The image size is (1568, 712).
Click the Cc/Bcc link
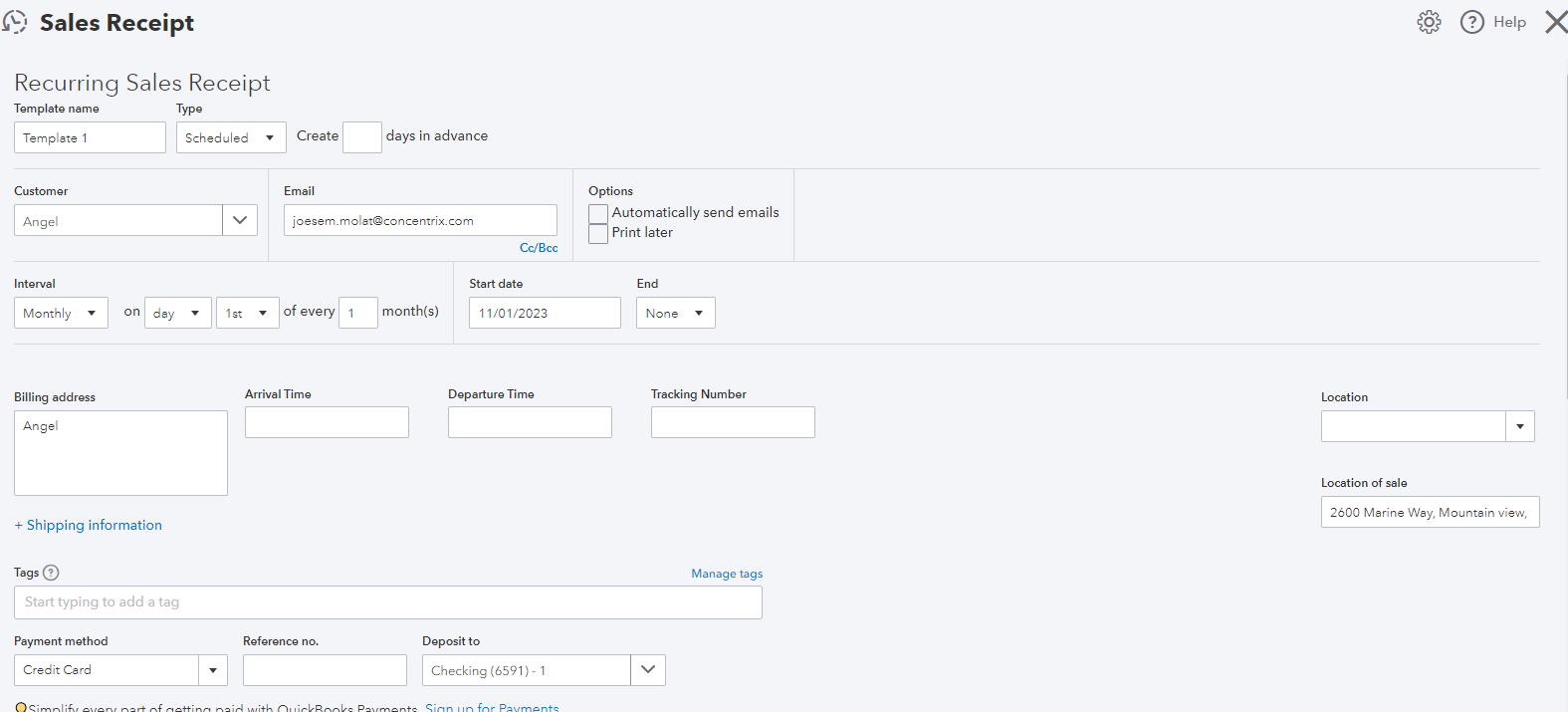coord(539,248)
